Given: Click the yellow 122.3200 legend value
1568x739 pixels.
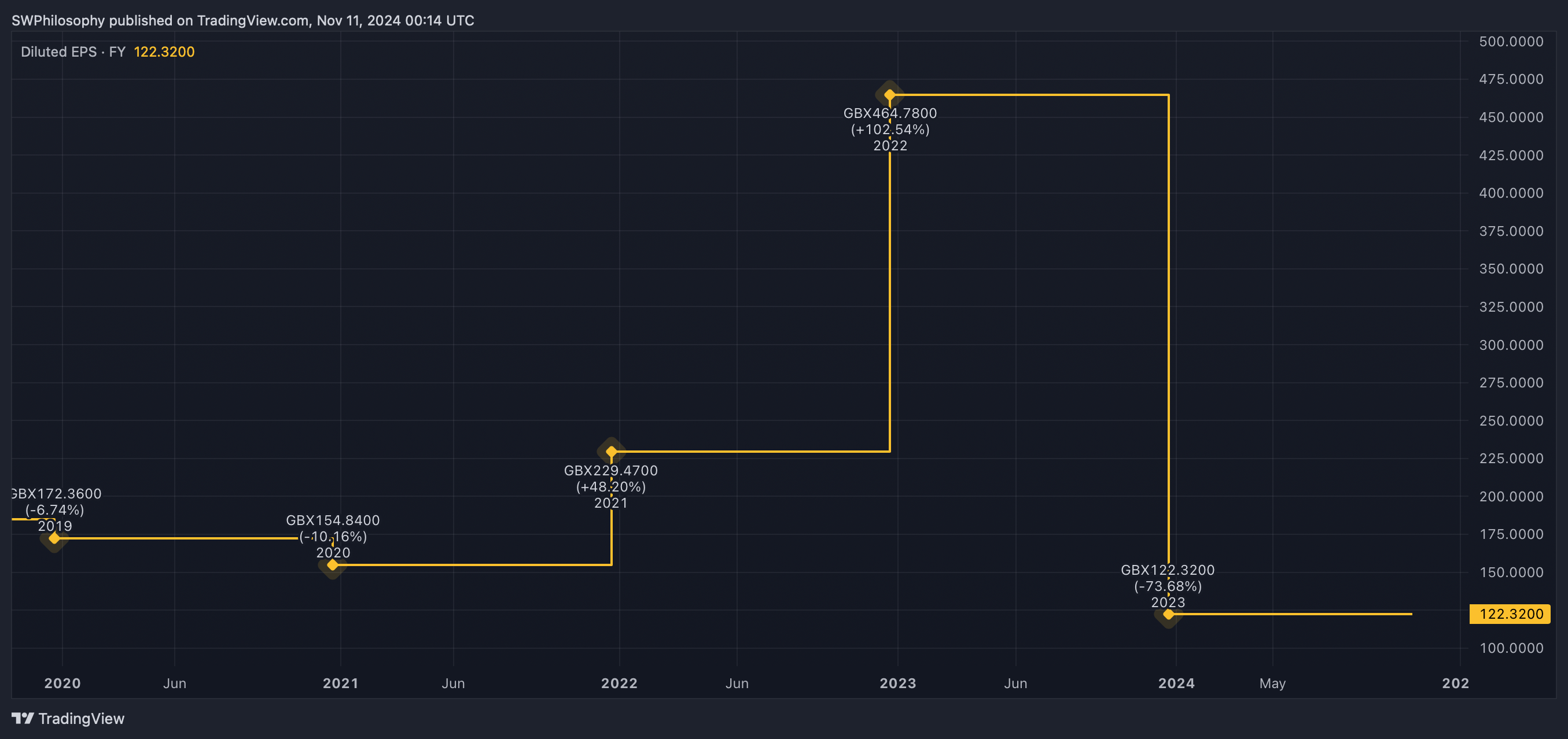Looking at the screenshot, I should point(164,51).
